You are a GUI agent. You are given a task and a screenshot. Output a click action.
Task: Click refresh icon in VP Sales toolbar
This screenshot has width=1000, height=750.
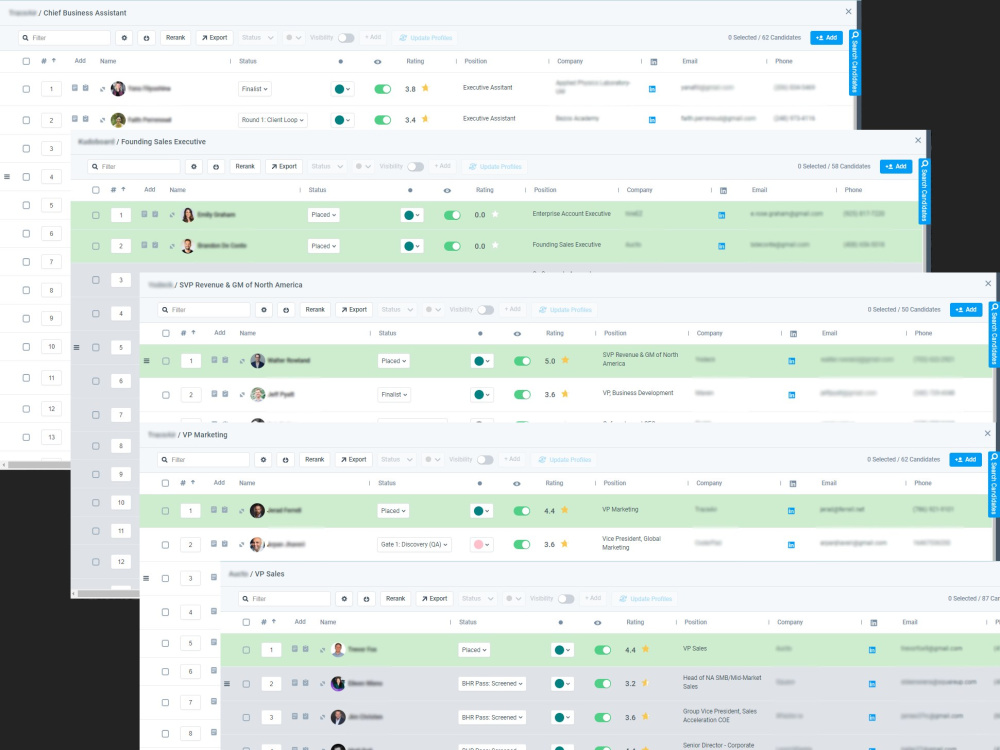coord(366,599)
